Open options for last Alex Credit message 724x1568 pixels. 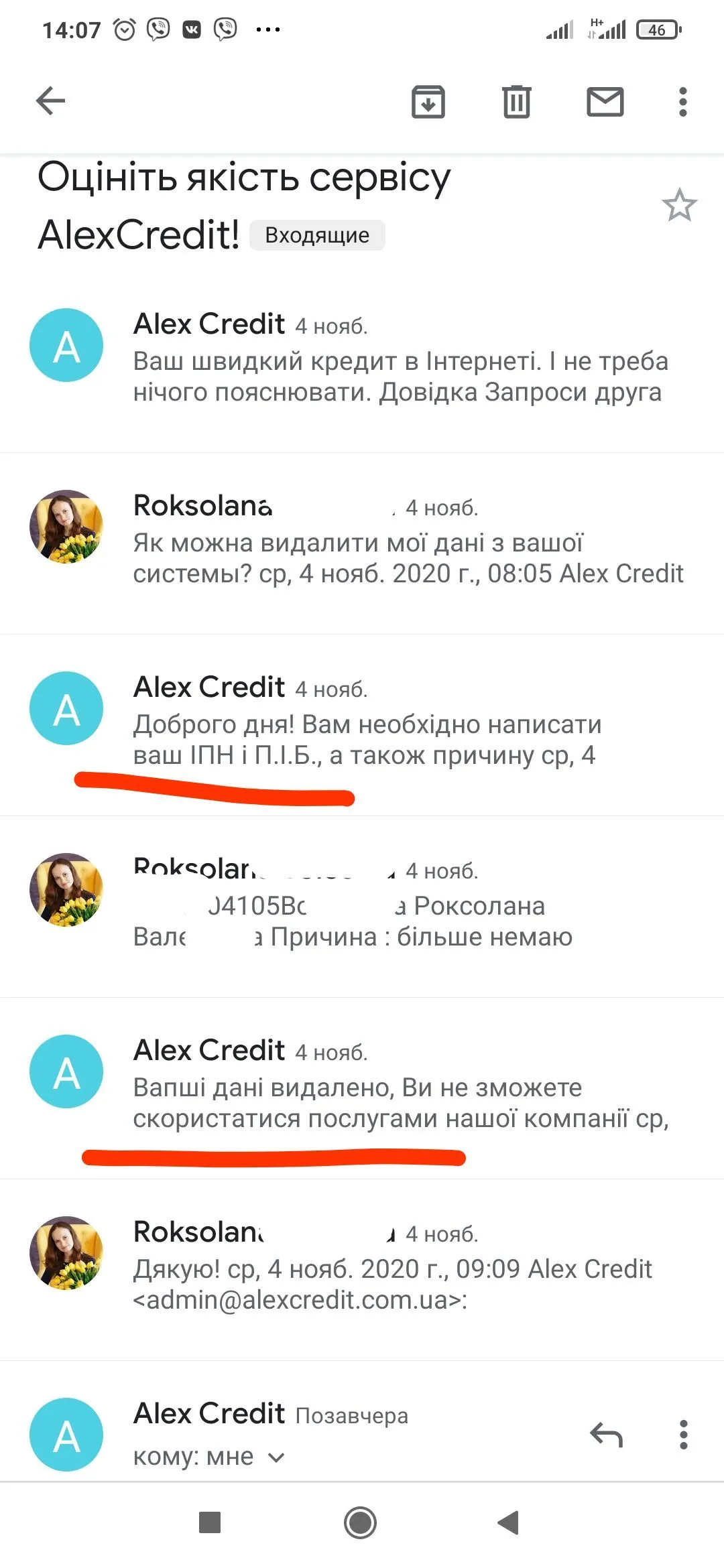[x=683, y=1435]
